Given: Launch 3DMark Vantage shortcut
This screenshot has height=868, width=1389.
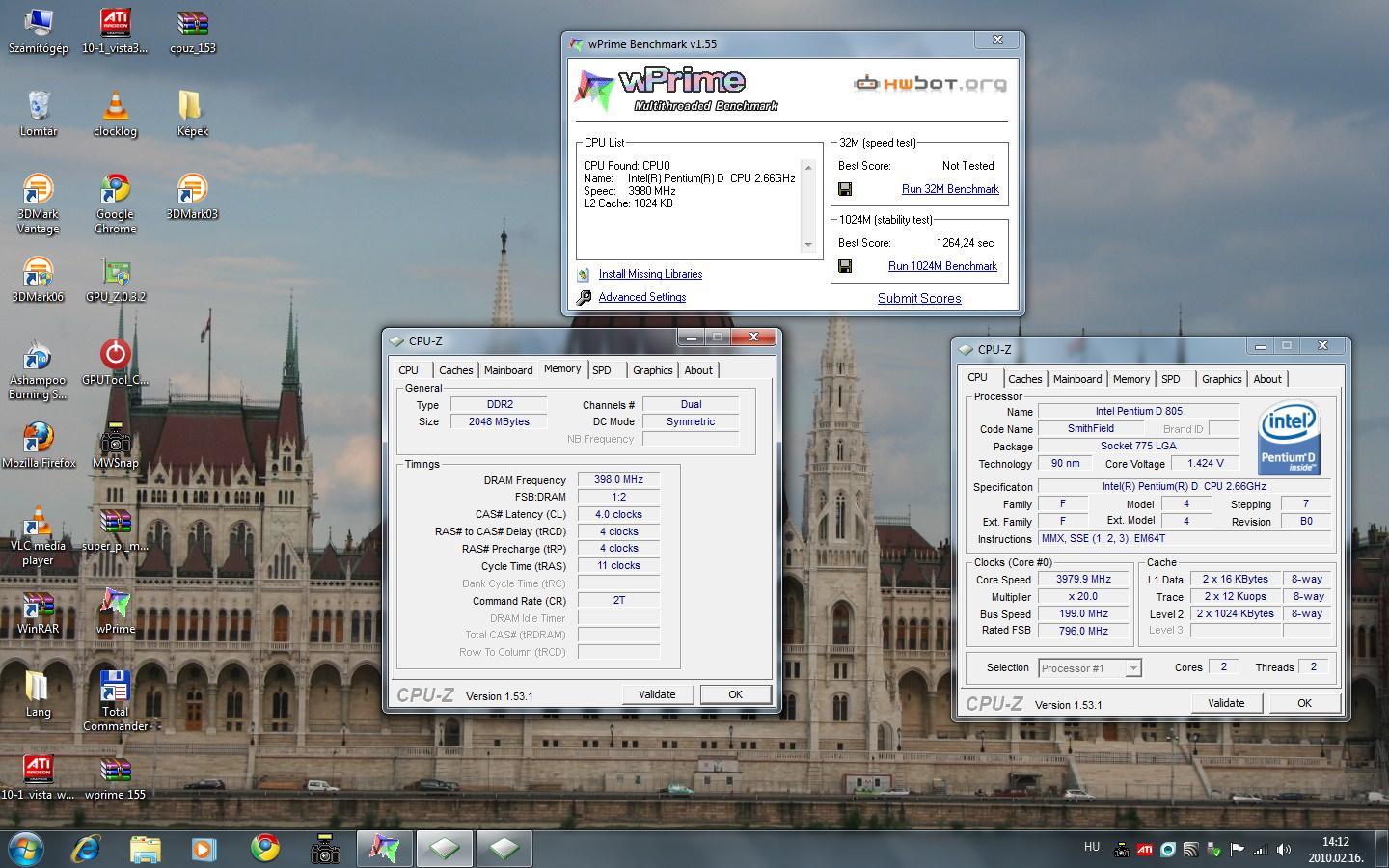Looking at the screenshot, I should pos(38,203).
